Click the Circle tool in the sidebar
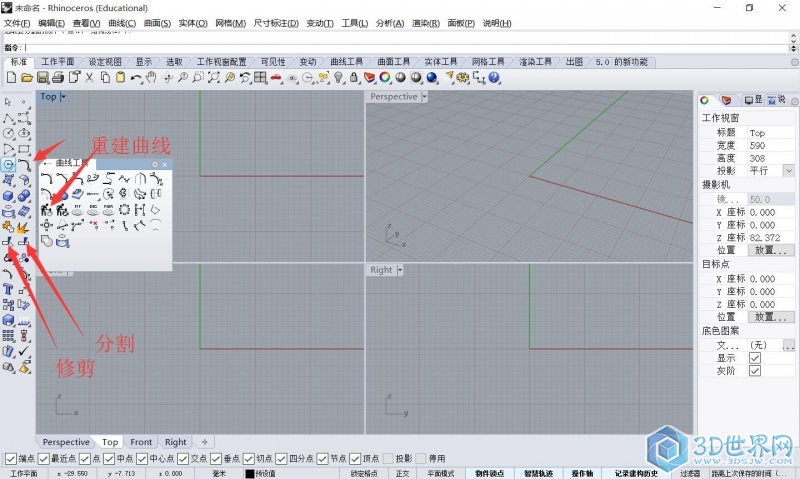This screenshot has height=479, width=800. (8, 133)
